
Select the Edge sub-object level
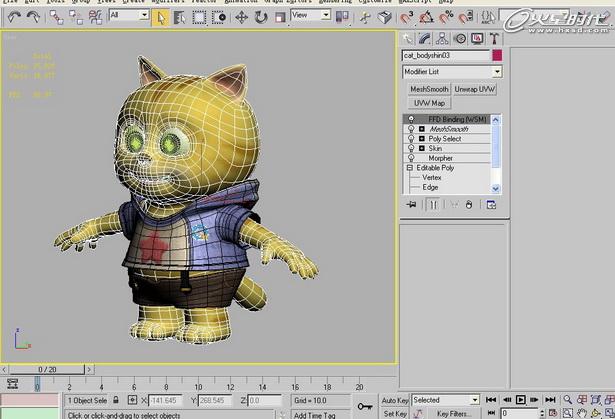click(430, 188)
